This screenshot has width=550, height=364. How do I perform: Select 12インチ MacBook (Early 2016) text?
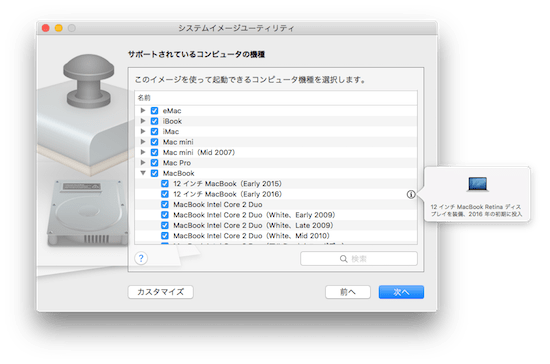coord(228,194)
